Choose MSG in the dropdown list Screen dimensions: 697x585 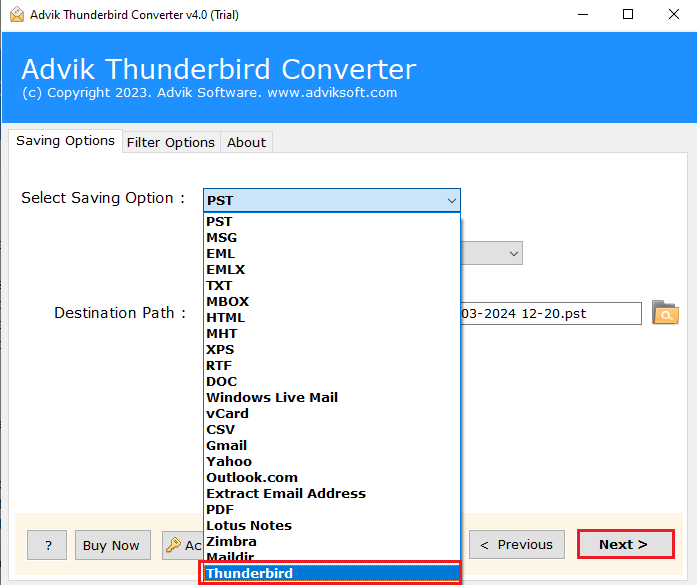coord(332,237)
